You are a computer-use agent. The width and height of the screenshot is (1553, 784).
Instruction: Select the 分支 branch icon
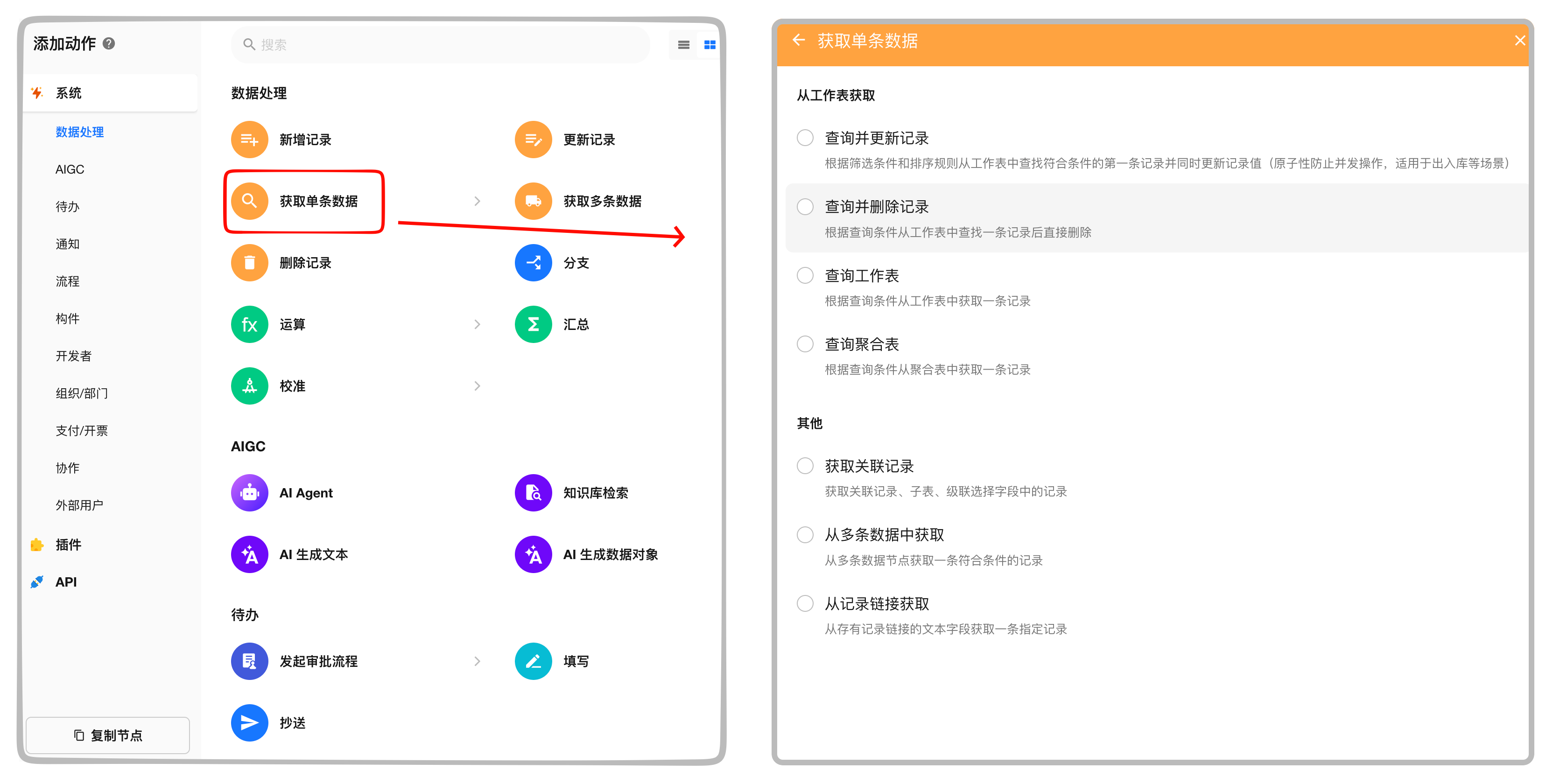(533, 262)
